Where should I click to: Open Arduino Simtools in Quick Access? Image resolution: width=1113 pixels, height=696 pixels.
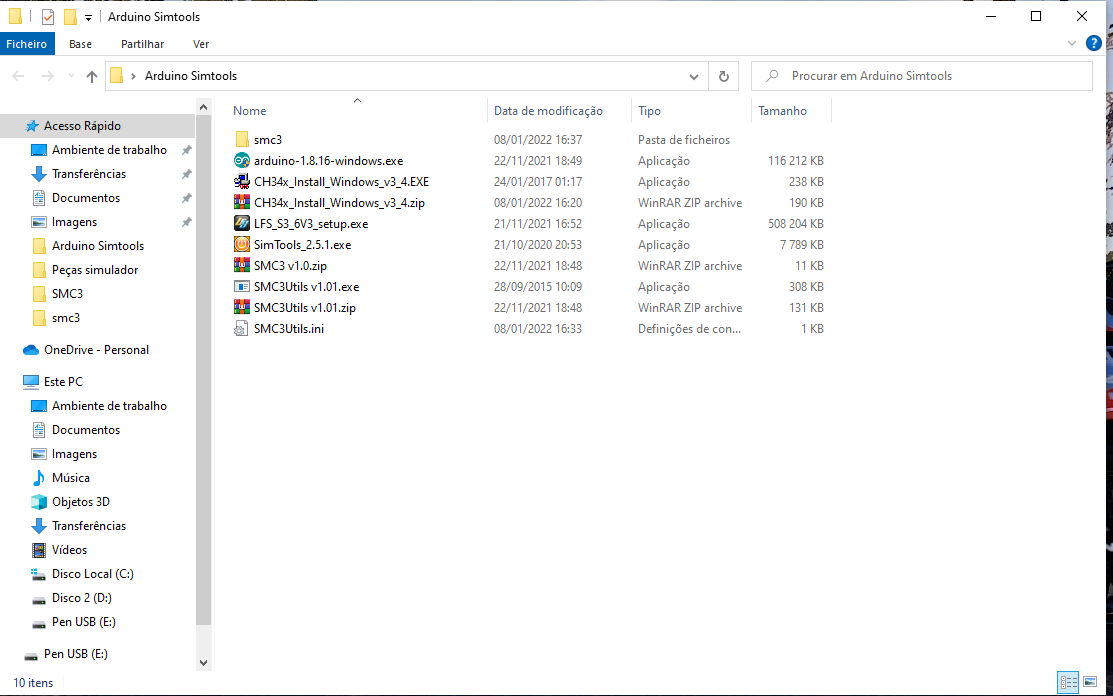97,246
